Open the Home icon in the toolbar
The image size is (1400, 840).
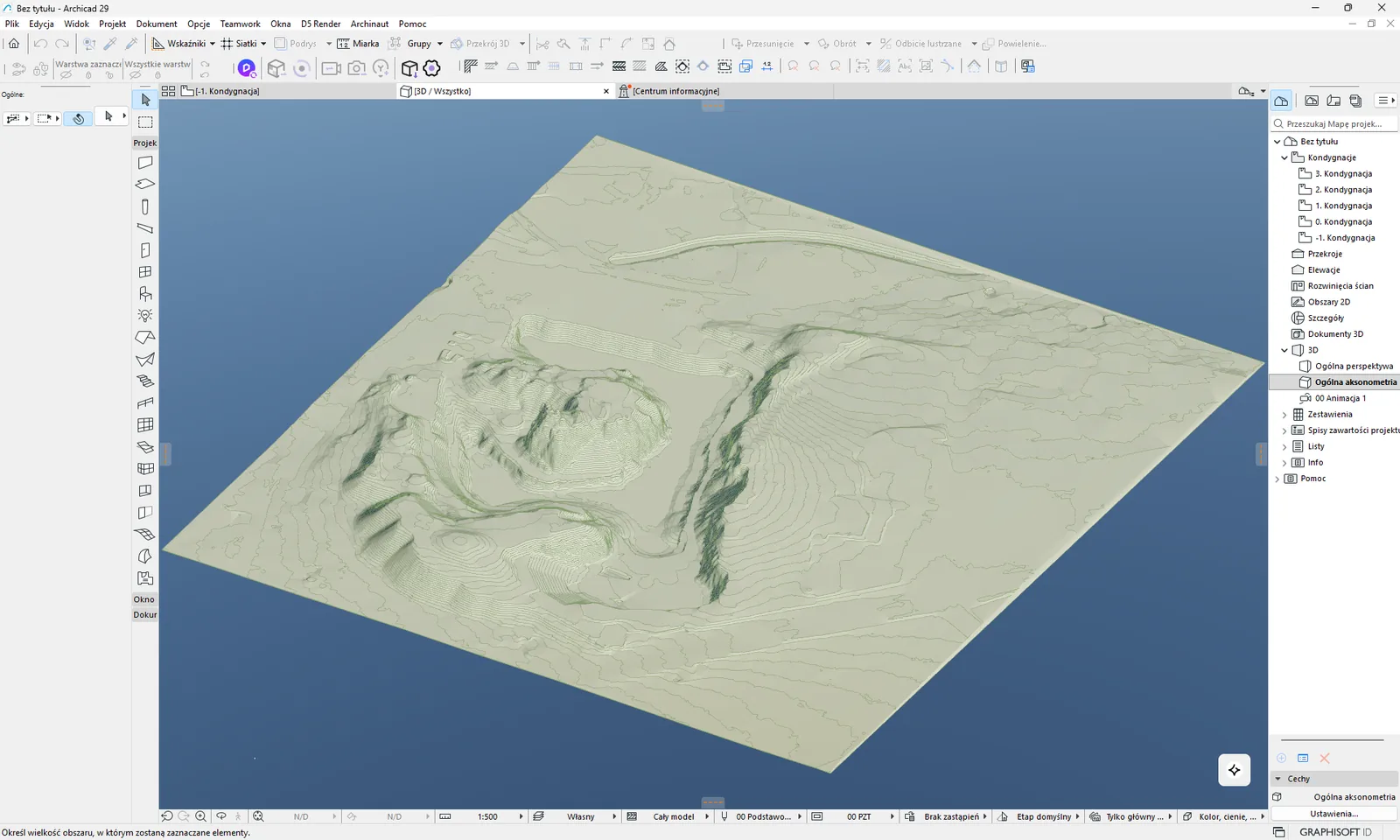(x=14, y=43)
